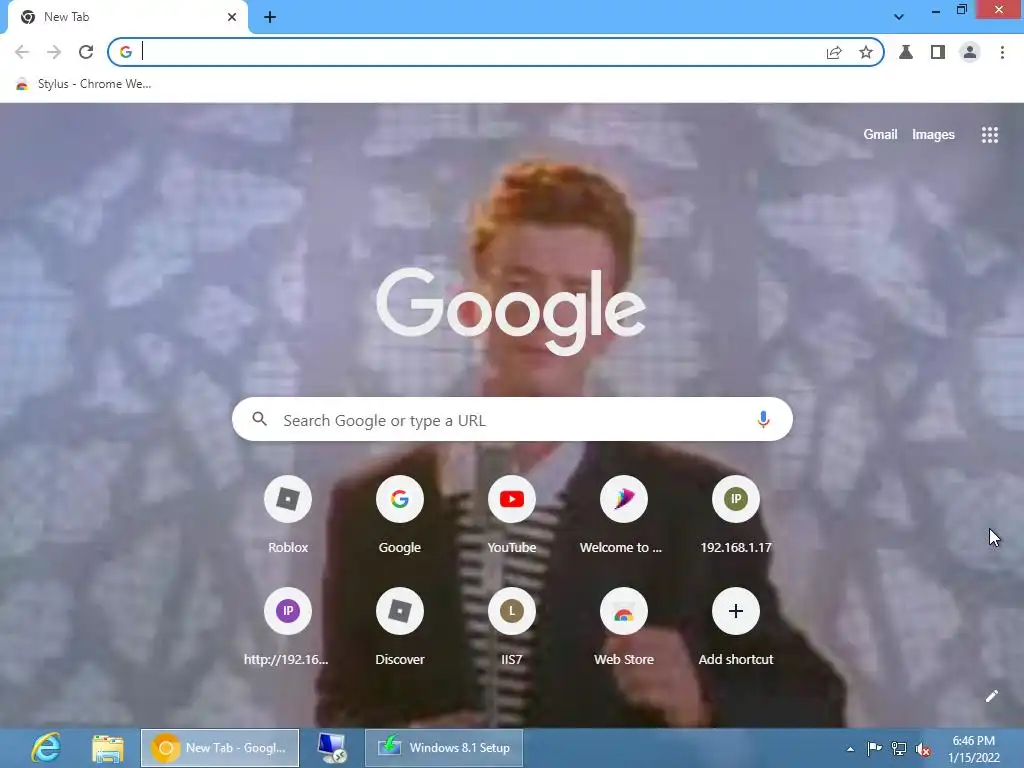Image resolution: width=1024 pixels, height=768 pixels.
Task: Launch Internet Explorer from taskbar
Action: click(46, 748)
